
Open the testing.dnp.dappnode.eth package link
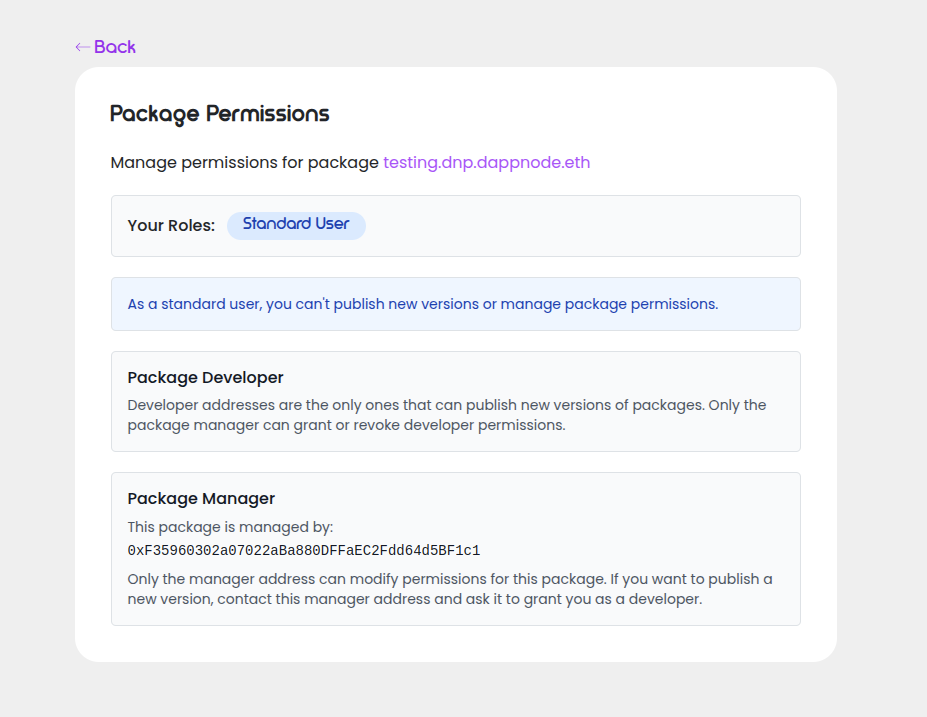(x=486, y=162)
